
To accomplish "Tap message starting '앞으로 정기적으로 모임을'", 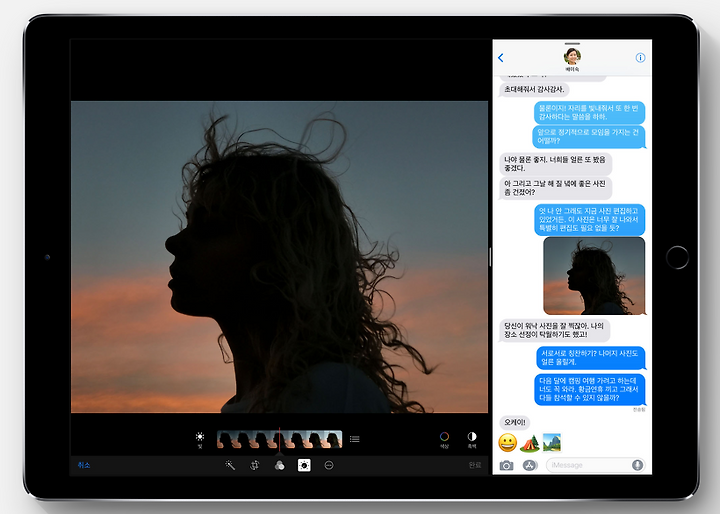I will tap(589, 136).
